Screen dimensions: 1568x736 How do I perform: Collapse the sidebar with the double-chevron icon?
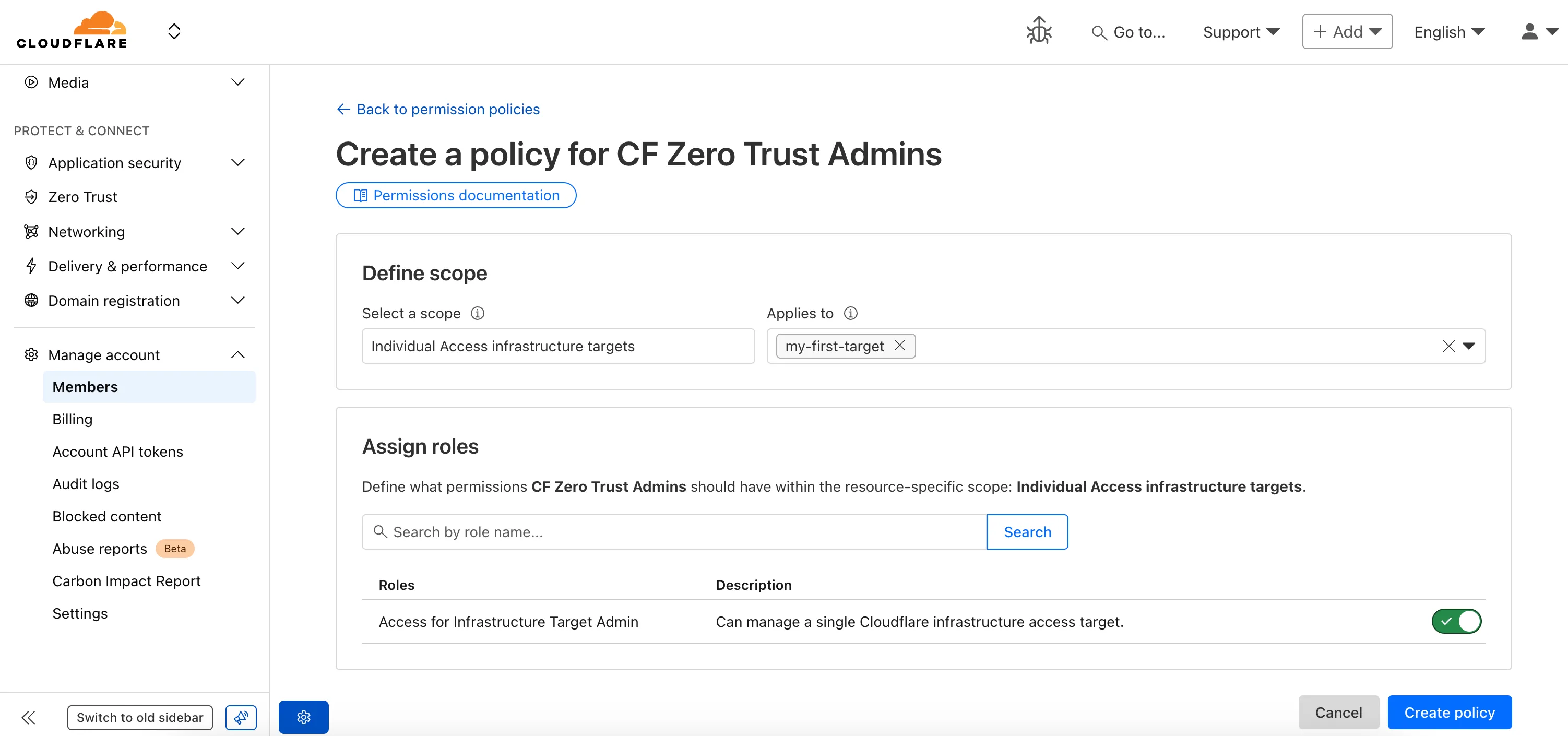[x=28, y=718]
